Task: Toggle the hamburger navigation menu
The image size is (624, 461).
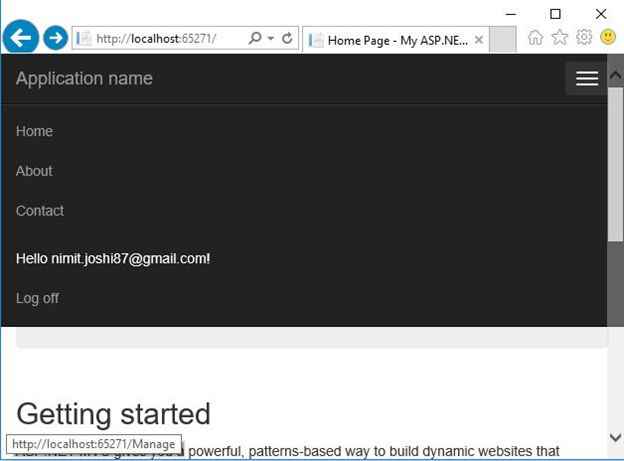Action: tap(587, 78)
